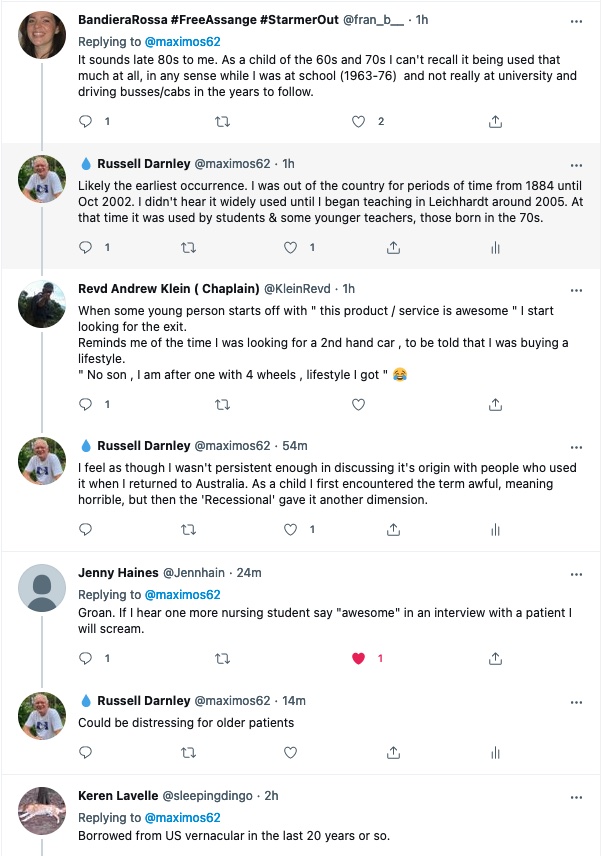Click Jenny Haines's default avatar
The width and height of the screenshot is (604, 856).
43,588
